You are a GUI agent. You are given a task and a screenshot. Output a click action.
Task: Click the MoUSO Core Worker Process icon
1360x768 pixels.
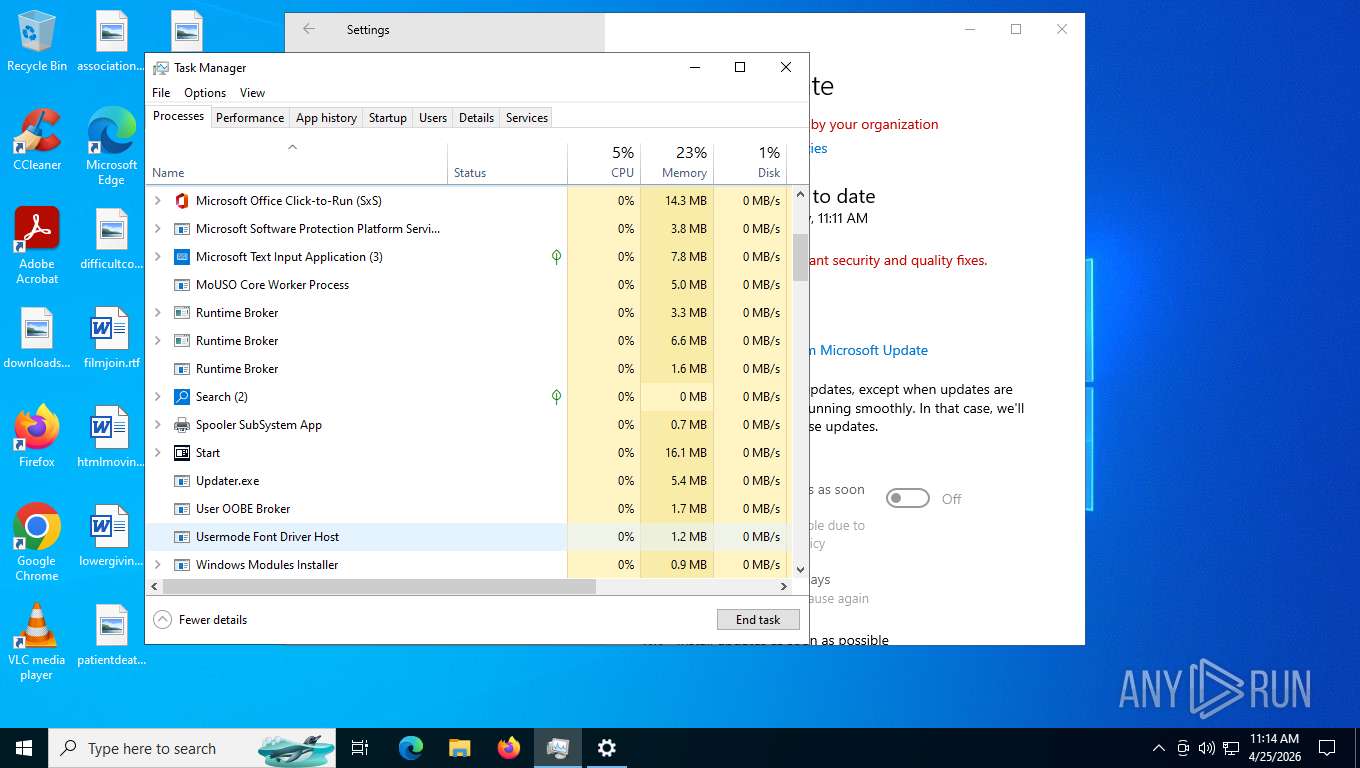tap(182, 285)
